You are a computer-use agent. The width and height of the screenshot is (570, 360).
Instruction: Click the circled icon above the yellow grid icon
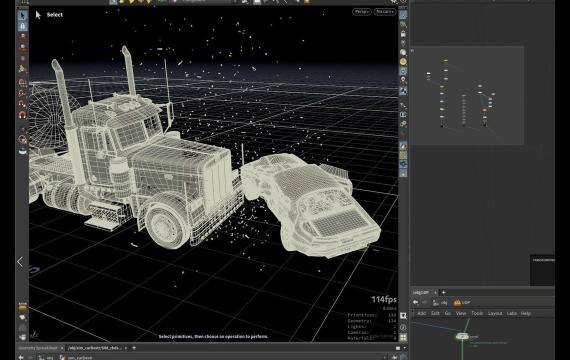(403, 327)
